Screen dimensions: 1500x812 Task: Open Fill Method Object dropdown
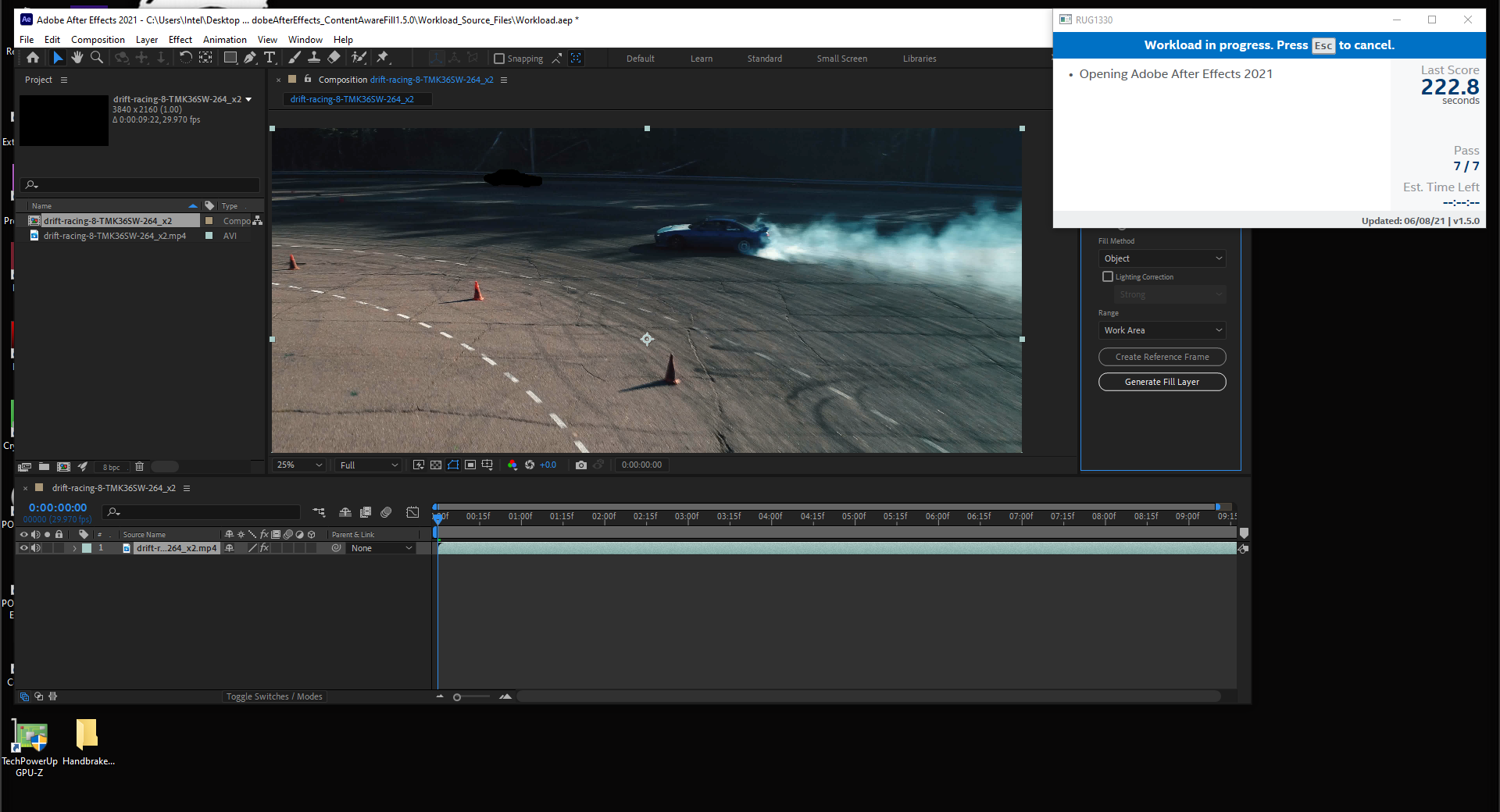pos(1162,258)
